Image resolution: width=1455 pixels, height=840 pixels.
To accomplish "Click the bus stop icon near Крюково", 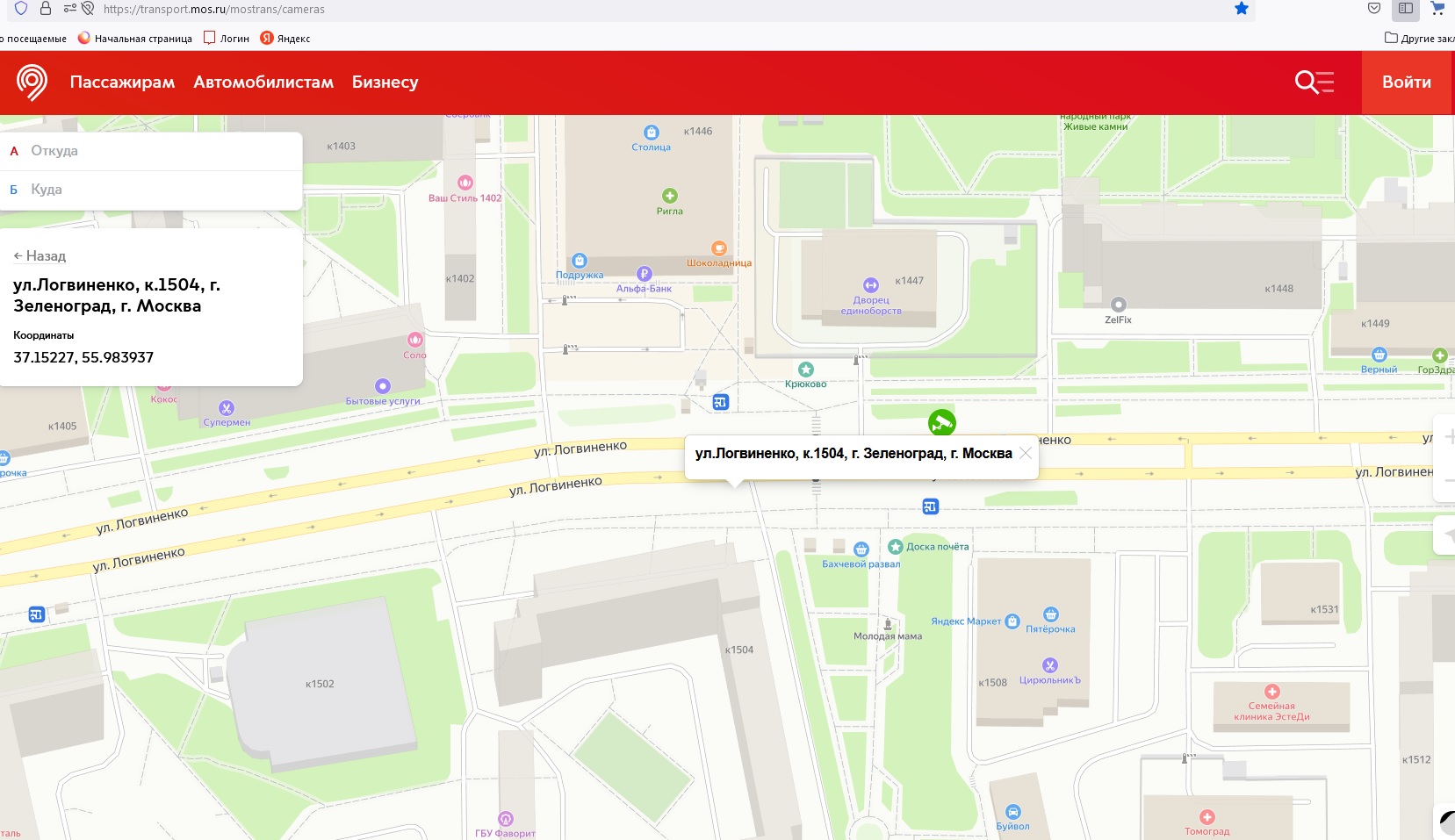I will coord(721,403).
